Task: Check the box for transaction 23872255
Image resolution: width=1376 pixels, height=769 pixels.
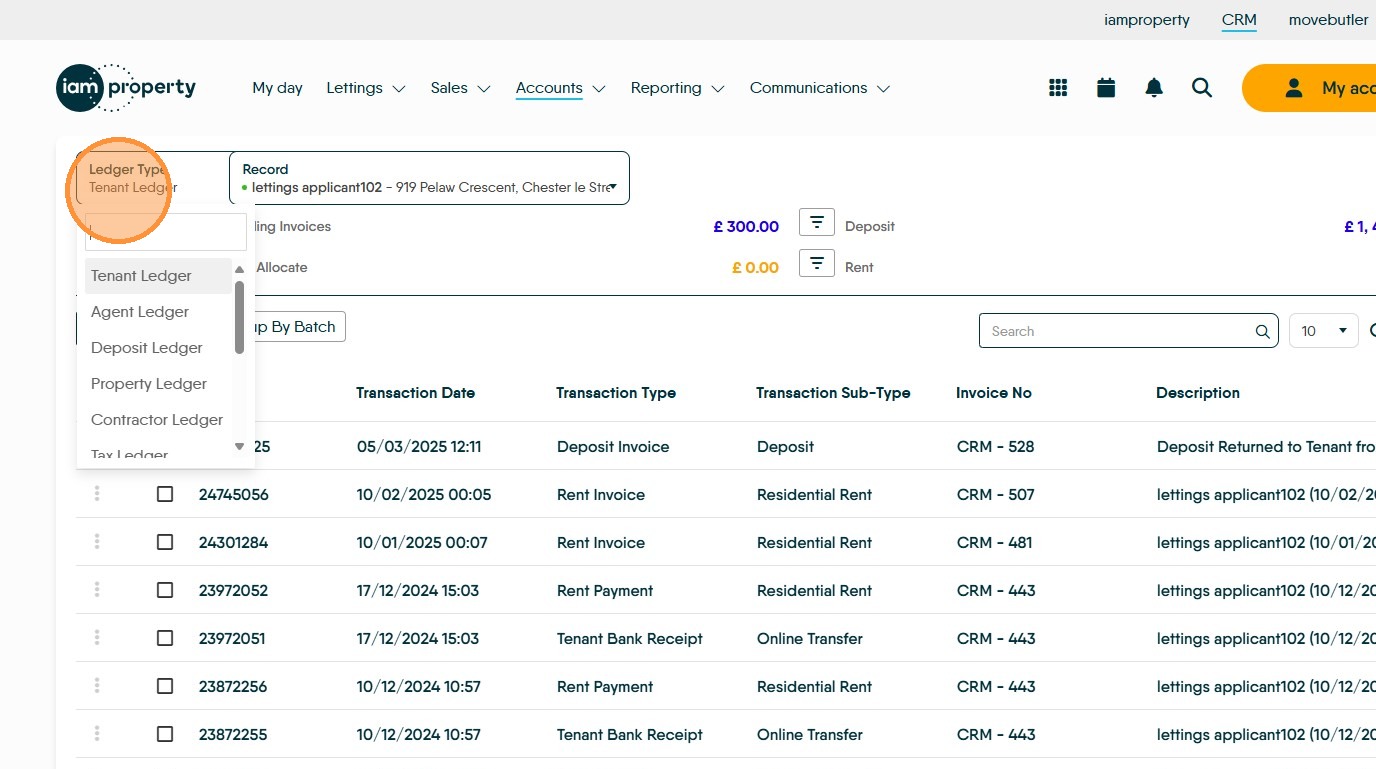Action: coord(165,734)
